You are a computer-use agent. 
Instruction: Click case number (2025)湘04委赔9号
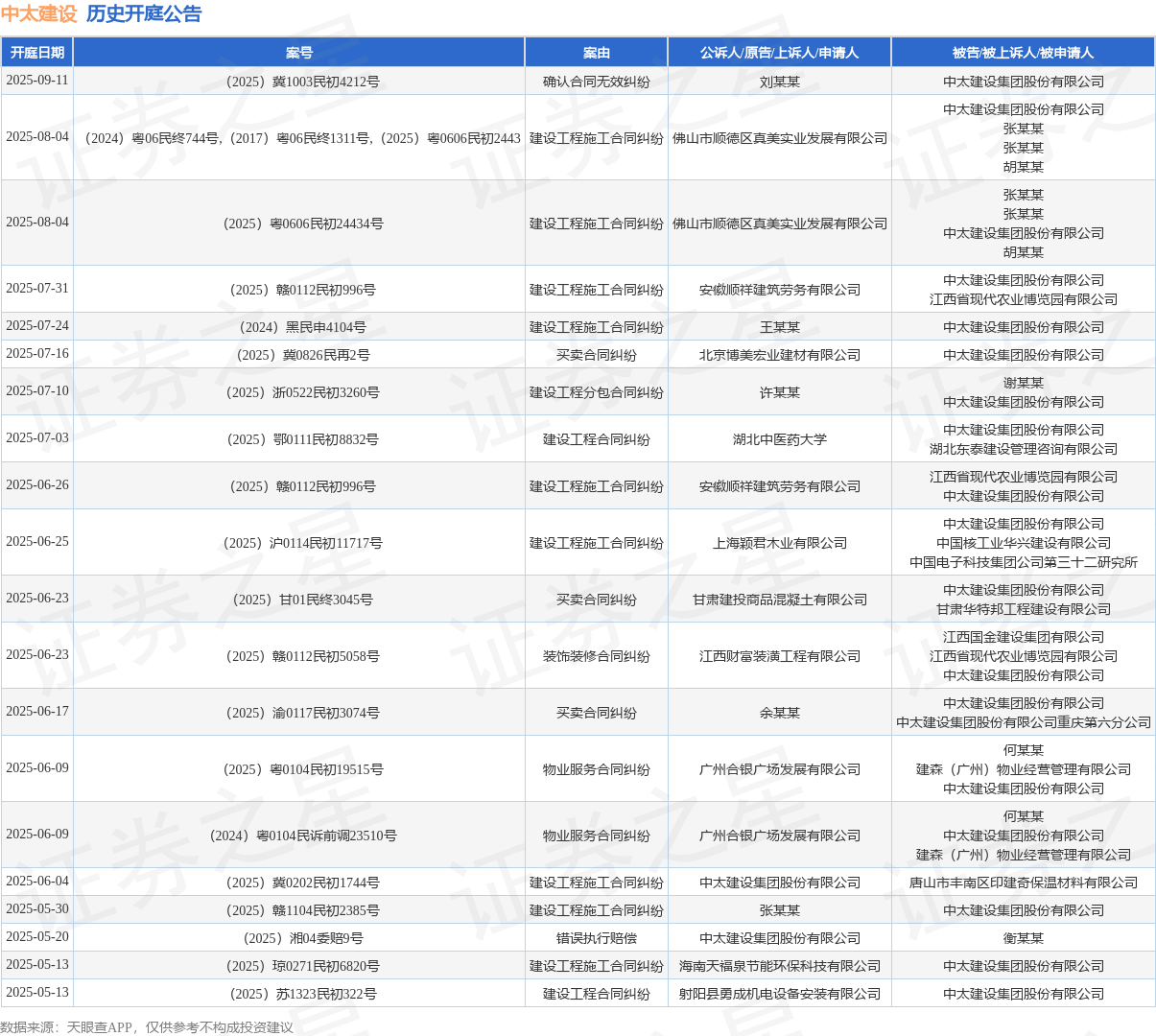click(x=299, y=938)
